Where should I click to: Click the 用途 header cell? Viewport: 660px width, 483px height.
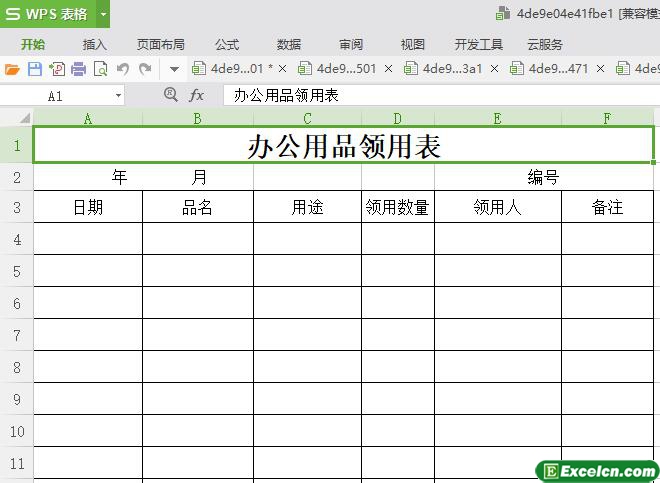pyautogui.click(x=307, y=207)
